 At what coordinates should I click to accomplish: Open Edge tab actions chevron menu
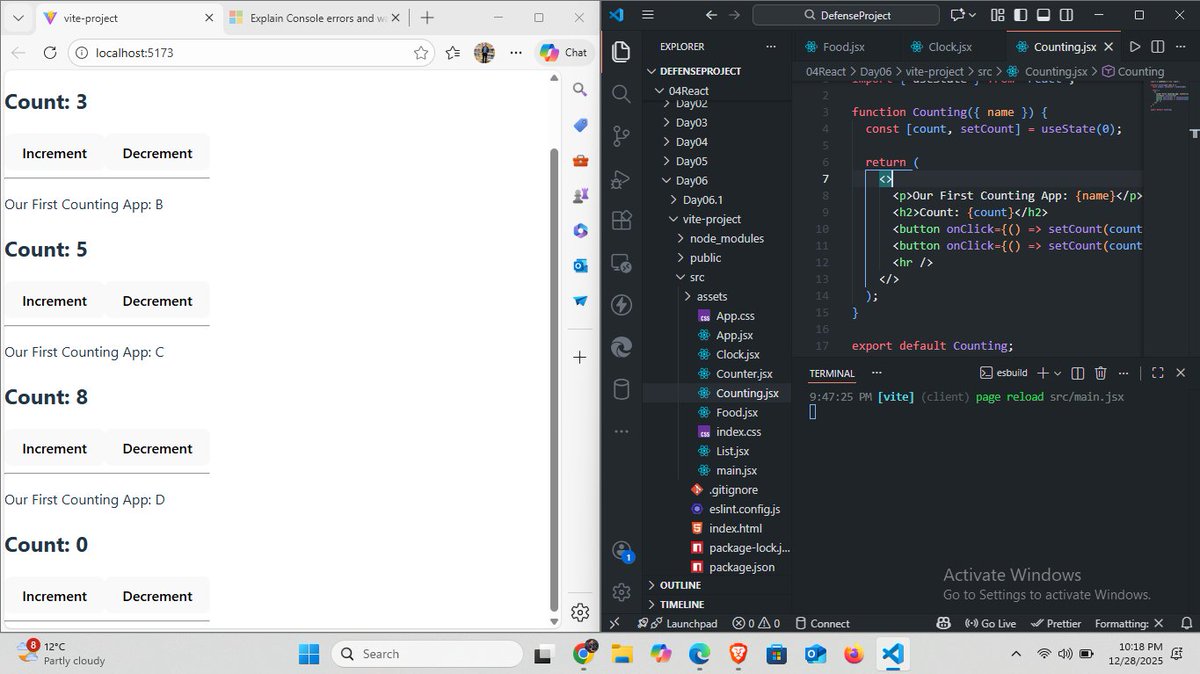pyautogui.click(x=18, y=18)
